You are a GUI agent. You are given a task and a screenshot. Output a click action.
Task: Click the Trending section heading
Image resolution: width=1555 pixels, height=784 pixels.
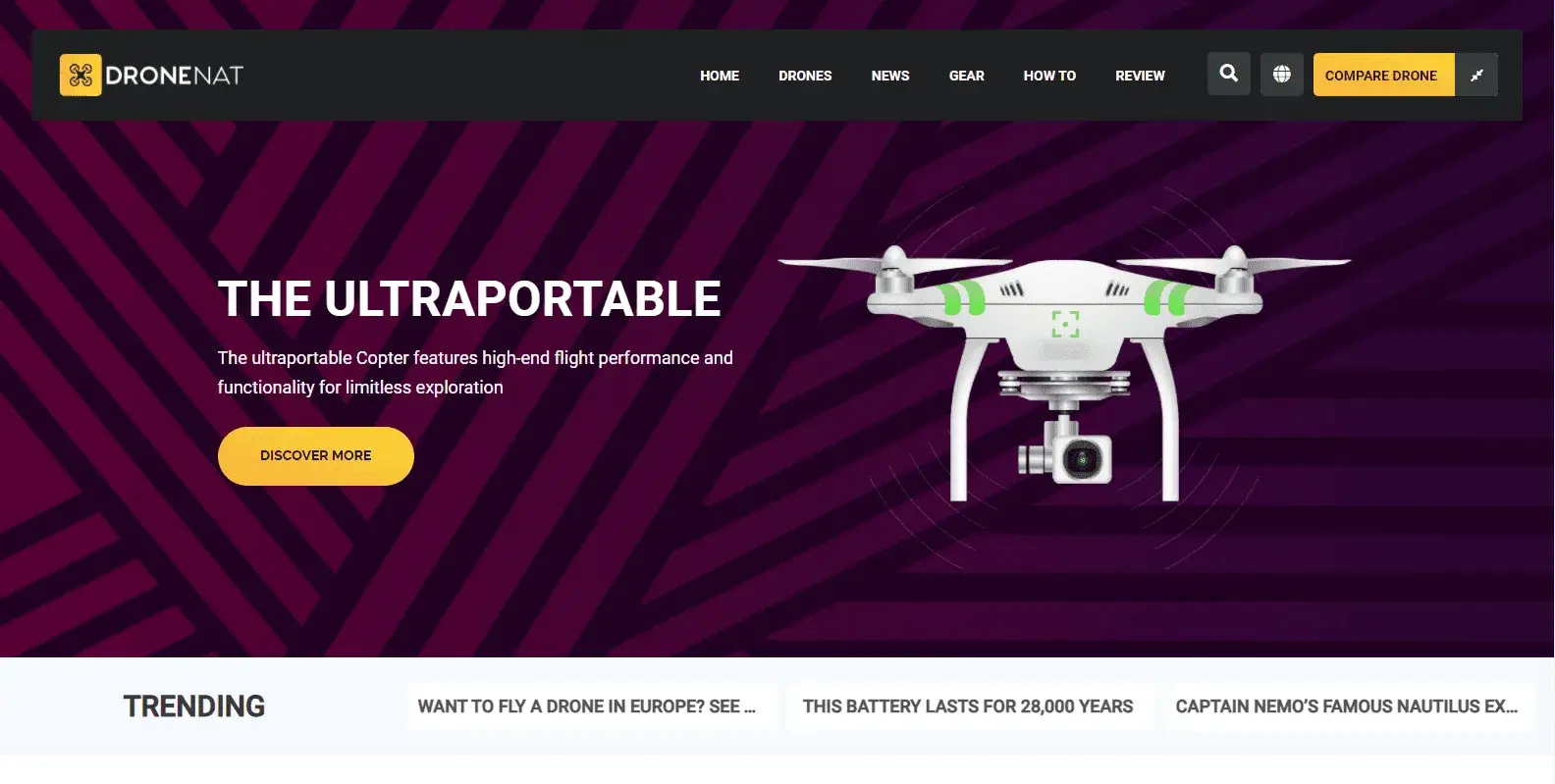coord(194,706)
